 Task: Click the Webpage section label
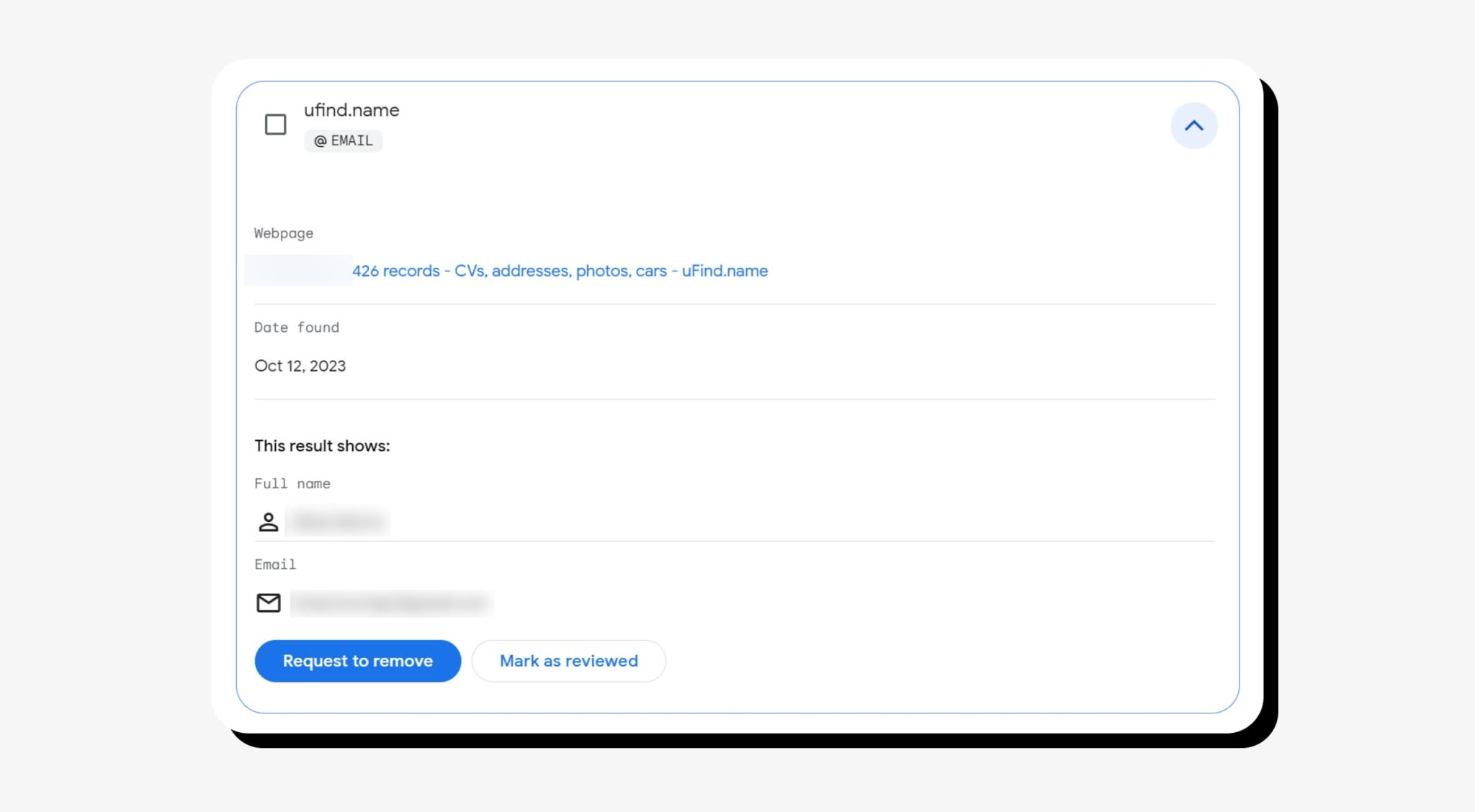tap(283, 233)
